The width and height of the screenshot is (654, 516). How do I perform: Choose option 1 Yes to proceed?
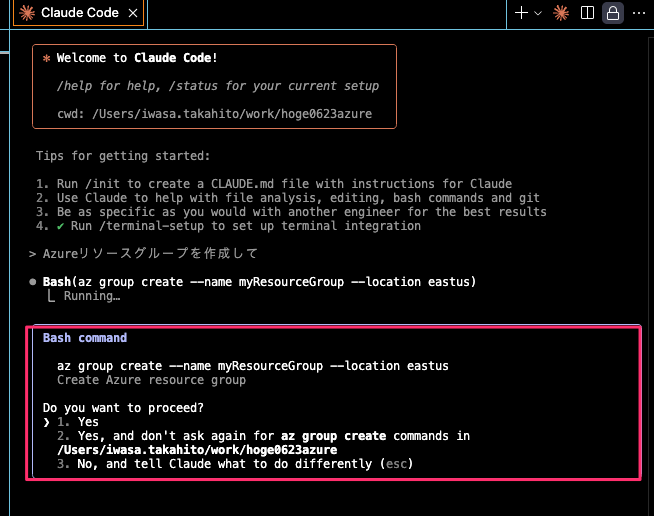78,422
